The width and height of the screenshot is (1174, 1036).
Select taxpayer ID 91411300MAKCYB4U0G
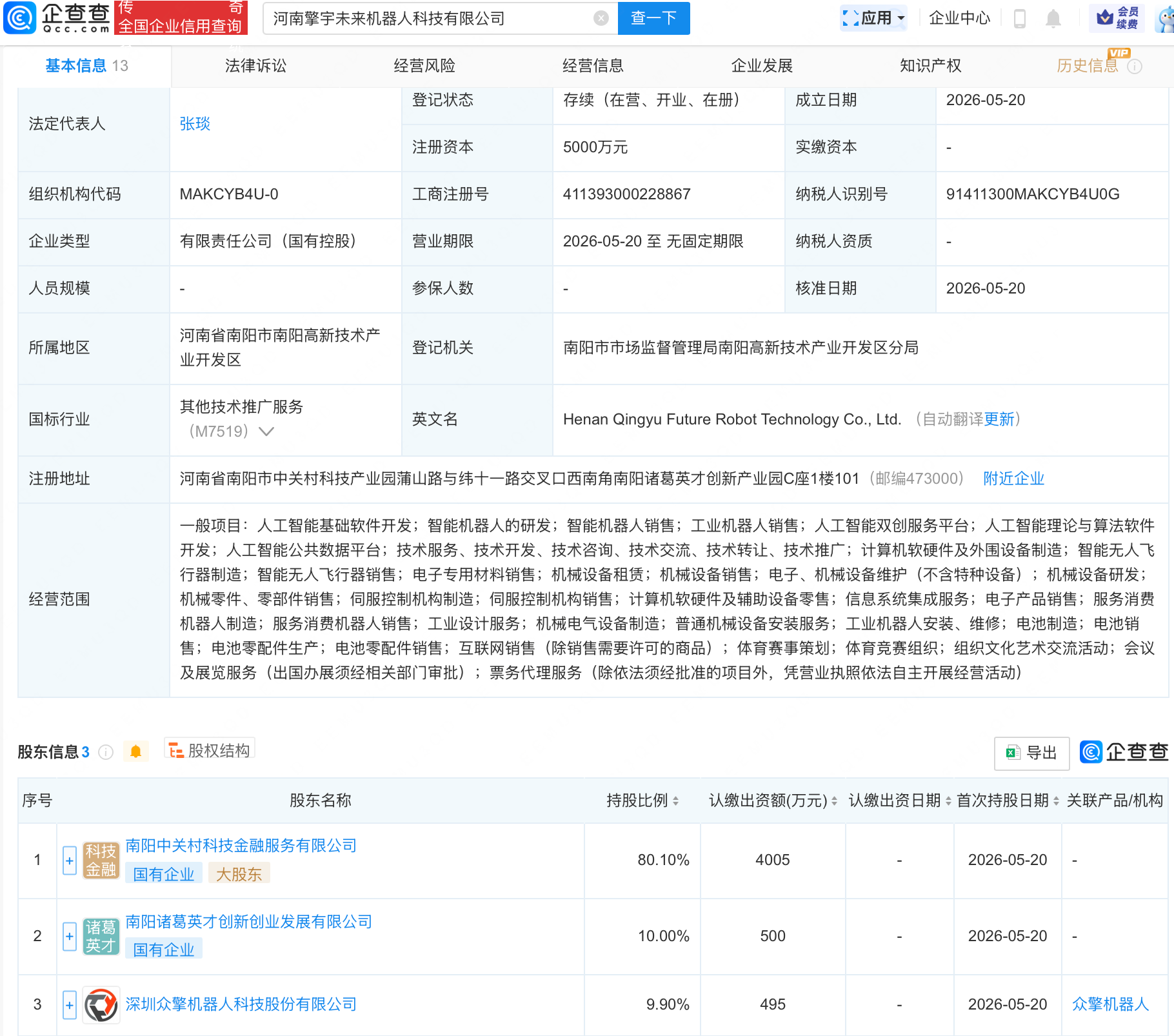[x=1032, y=194]
